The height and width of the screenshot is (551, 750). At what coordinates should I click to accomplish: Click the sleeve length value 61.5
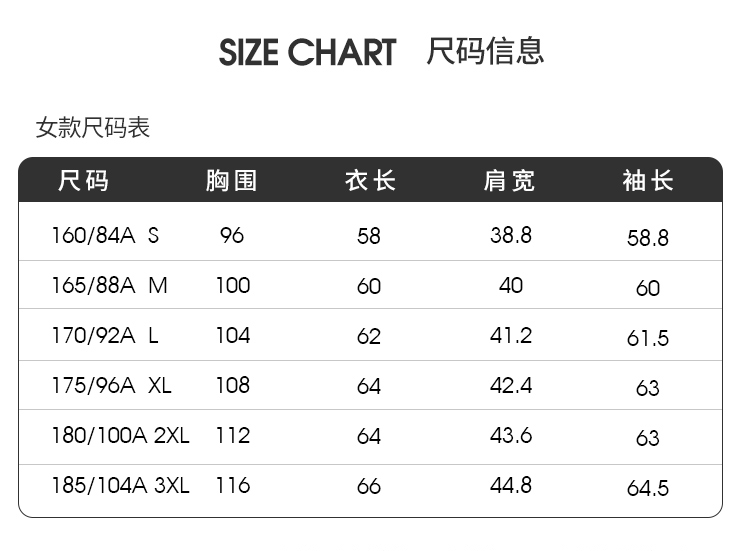pos(648,339)
